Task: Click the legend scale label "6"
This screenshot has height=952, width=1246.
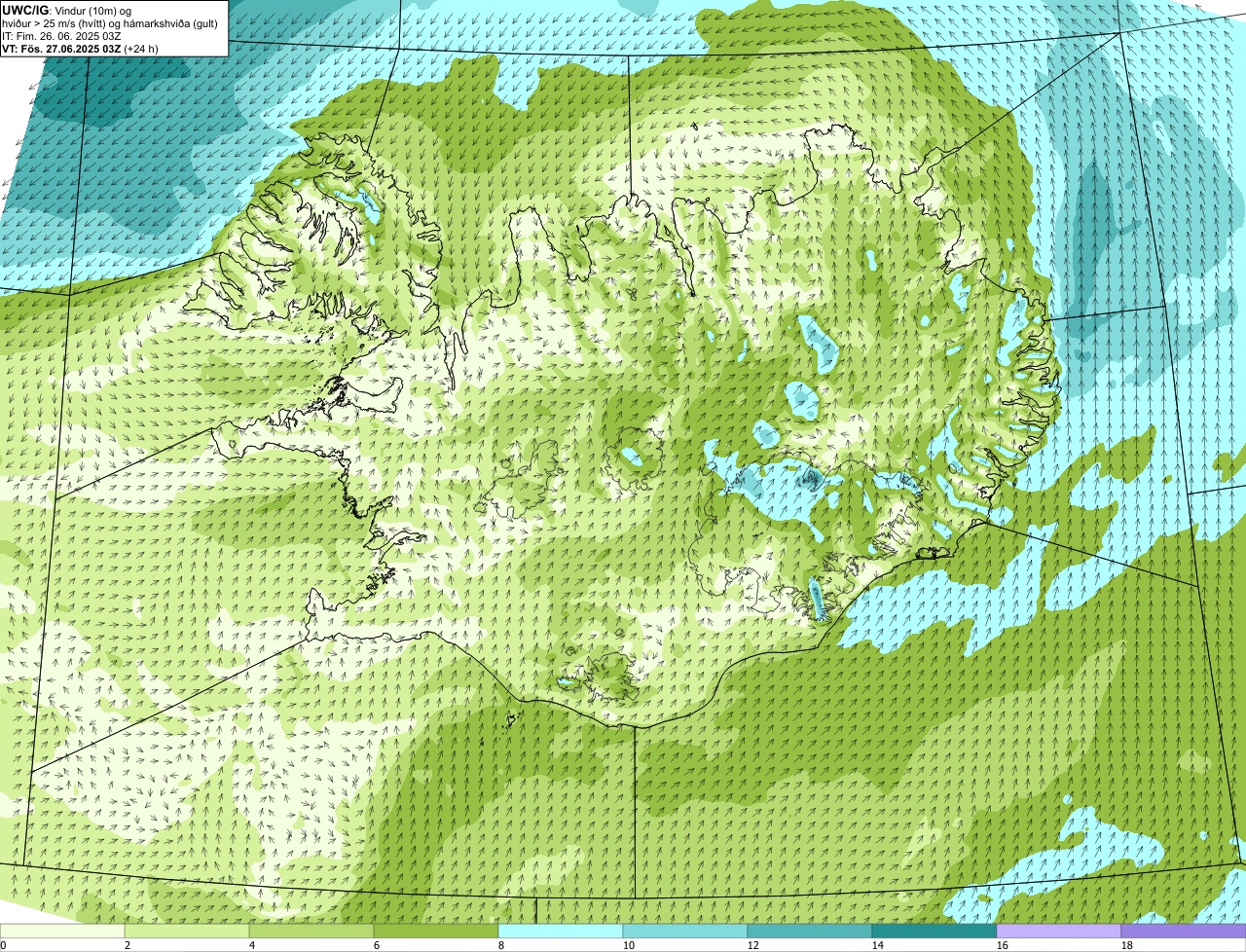Action: [377, 945]
